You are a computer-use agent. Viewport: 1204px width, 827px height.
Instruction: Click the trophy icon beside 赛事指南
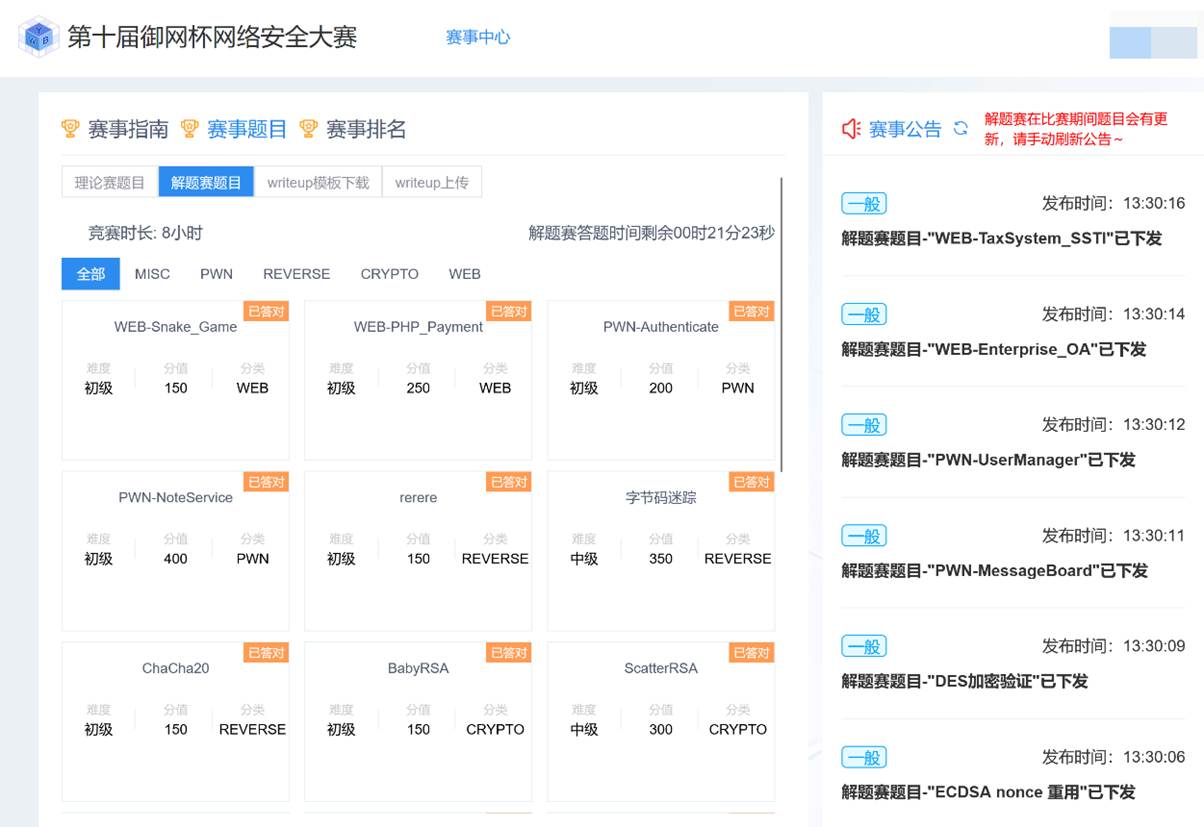70,129
